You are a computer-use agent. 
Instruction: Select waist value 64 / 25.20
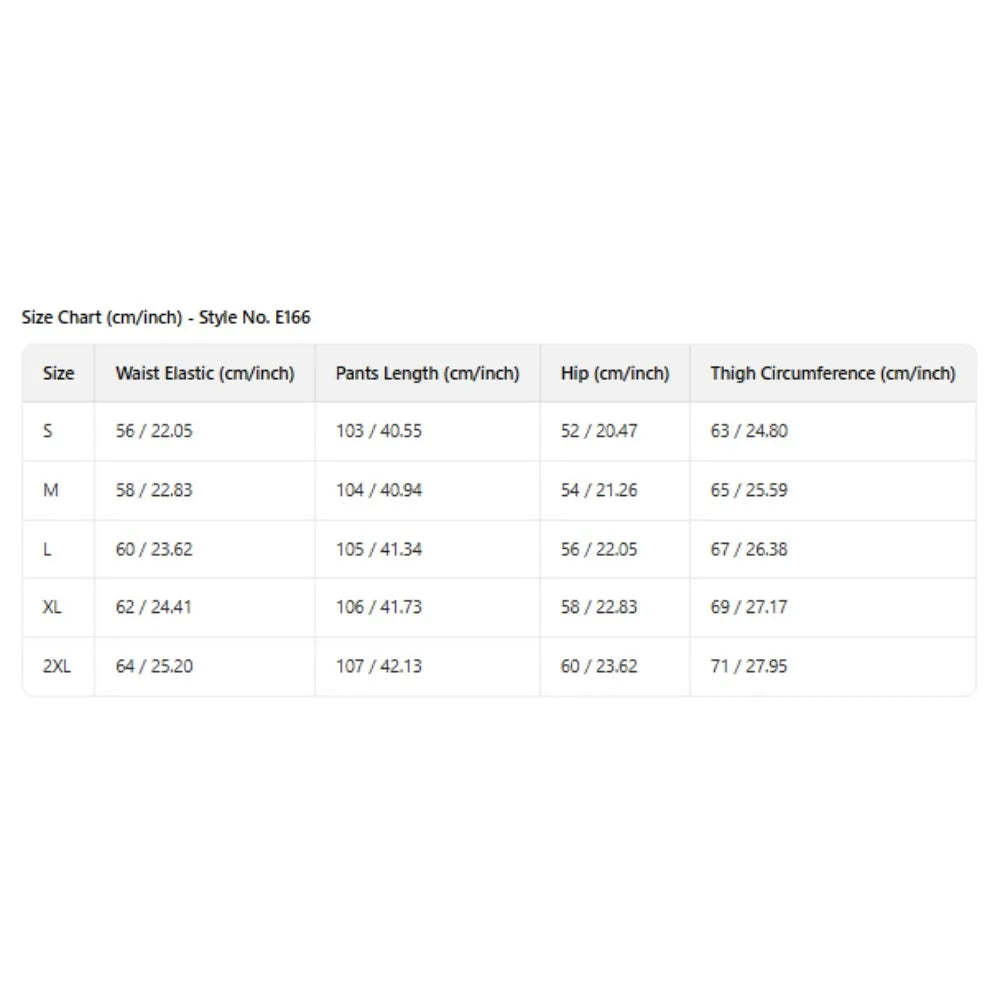click(x=154, y=666)
